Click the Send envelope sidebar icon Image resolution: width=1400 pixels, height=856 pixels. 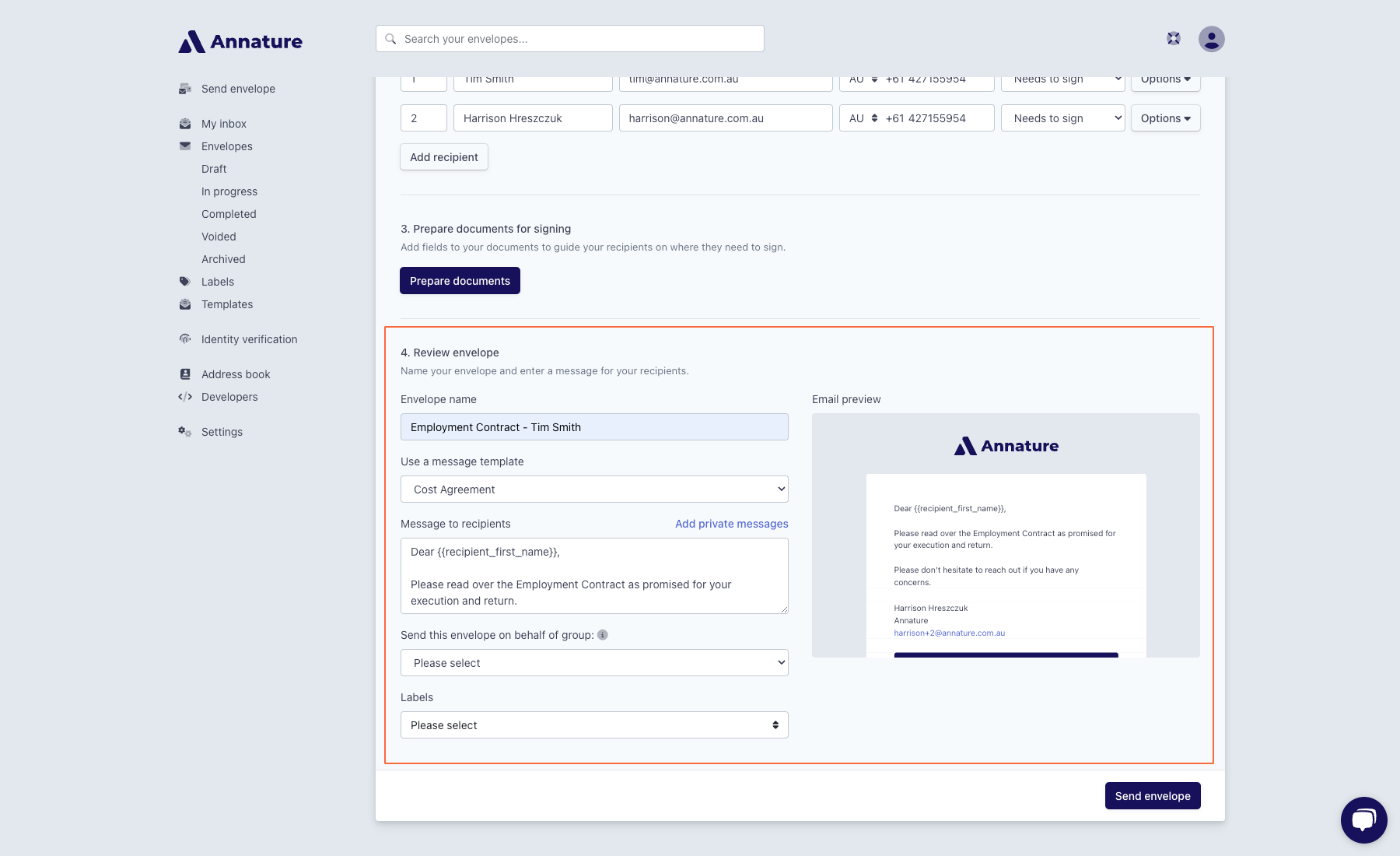coord(185,89)
